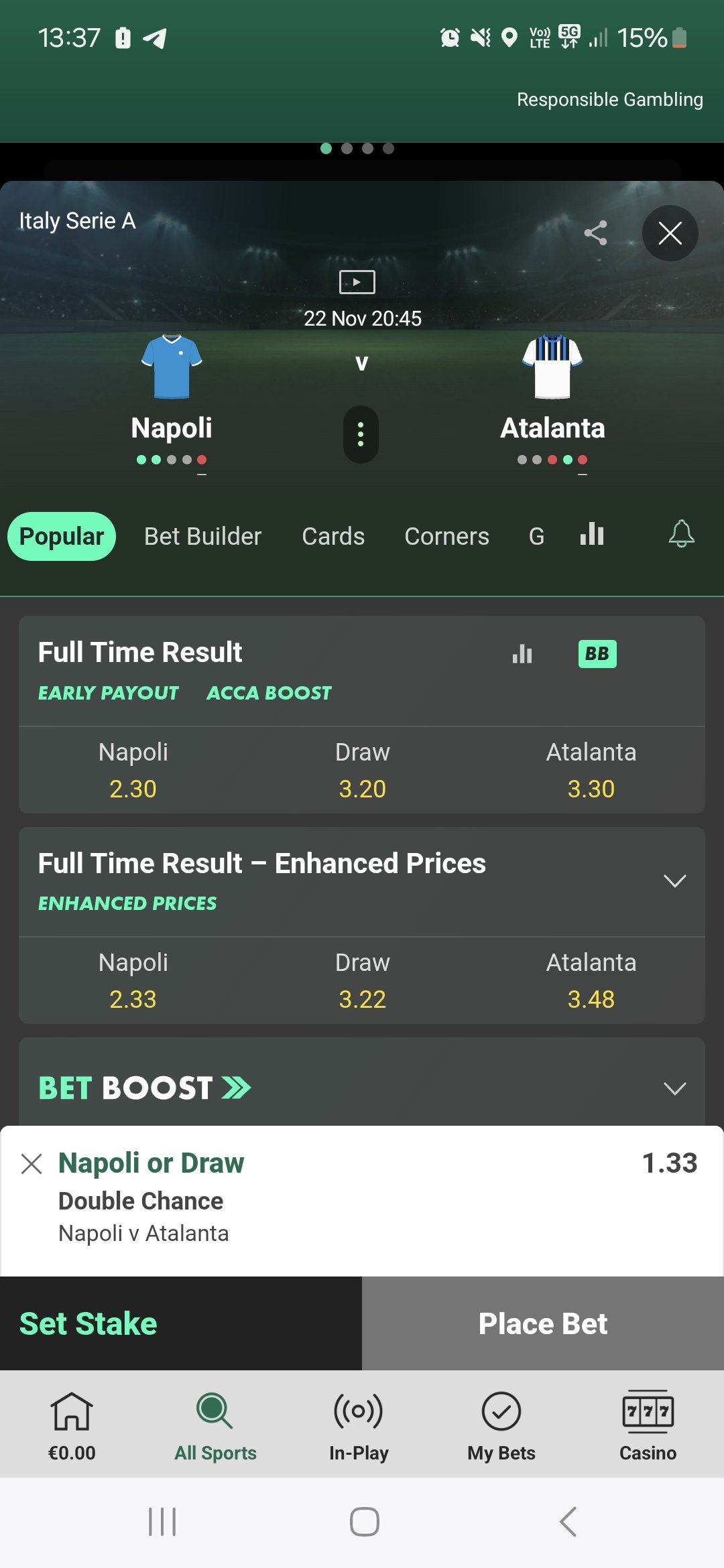
Task: Tap Set Stake to enter stake
Action: 88,1324
